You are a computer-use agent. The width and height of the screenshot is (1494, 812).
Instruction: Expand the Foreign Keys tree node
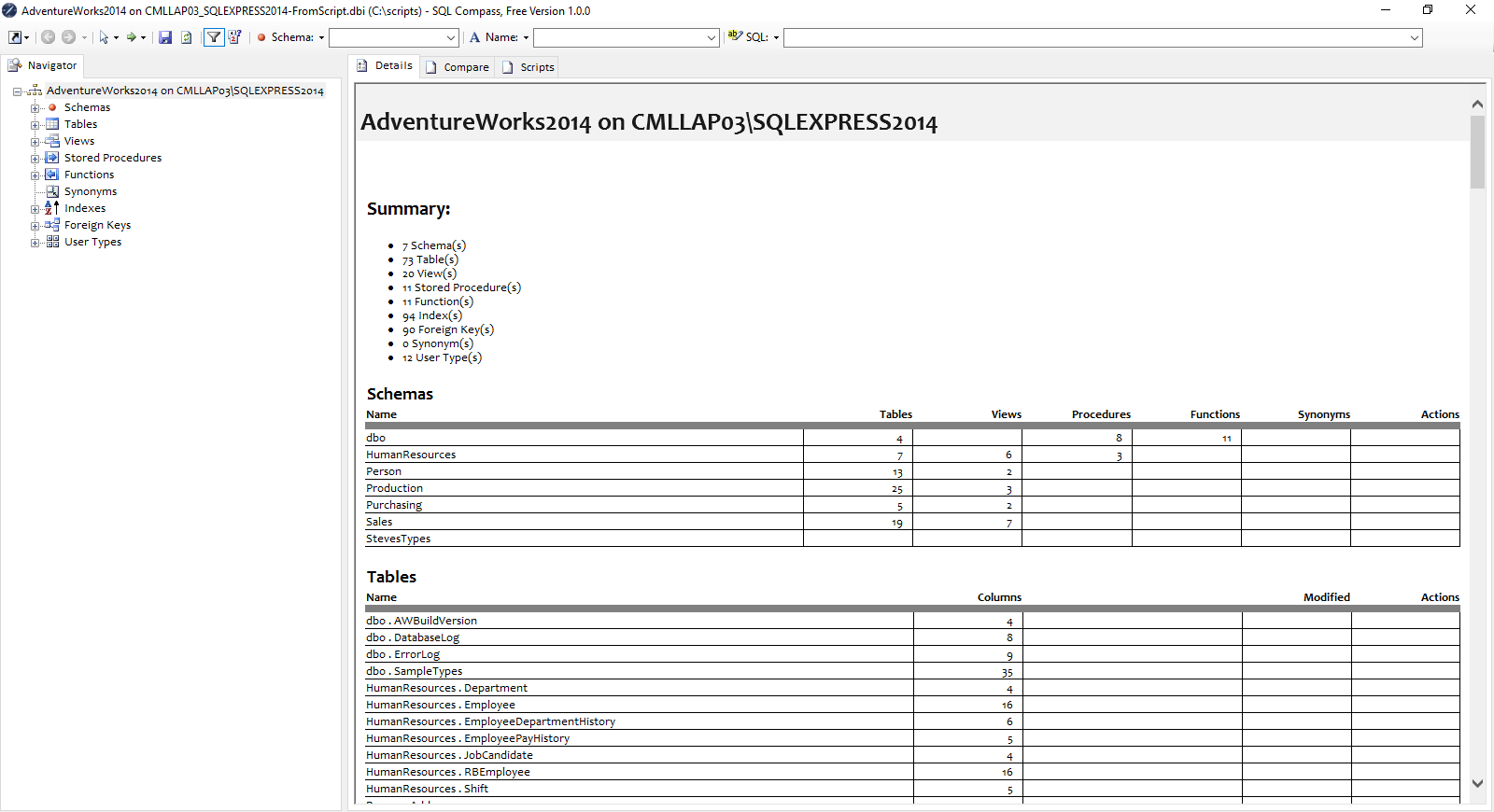pos(35,226)
